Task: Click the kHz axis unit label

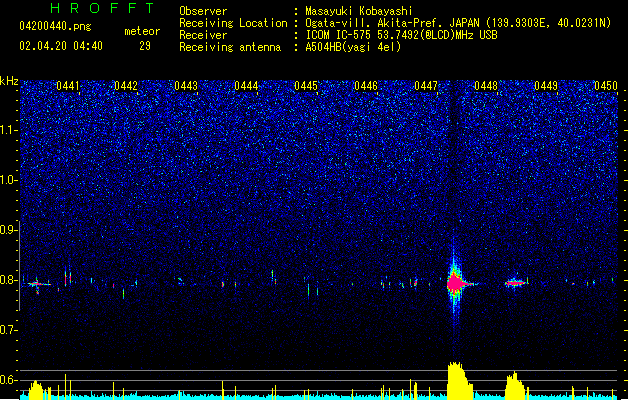Action: pos(9,81)
